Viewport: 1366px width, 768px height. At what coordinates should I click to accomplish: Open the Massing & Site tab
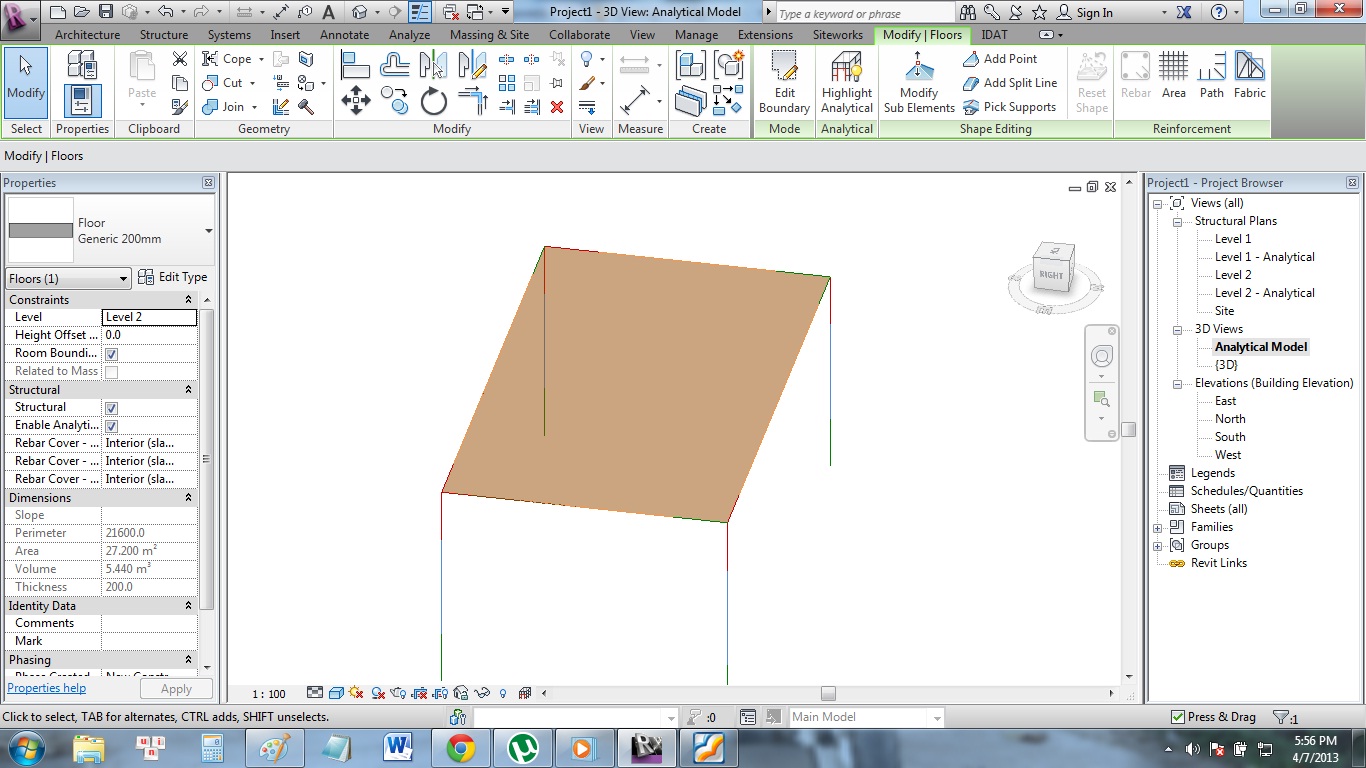point(490,35)
